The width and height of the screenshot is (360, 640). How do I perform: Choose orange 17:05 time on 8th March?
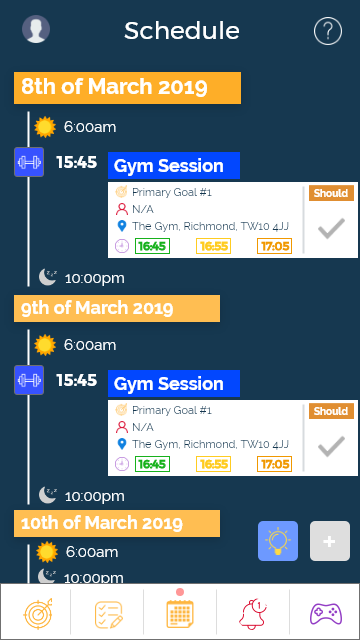[x=274, y=246]
